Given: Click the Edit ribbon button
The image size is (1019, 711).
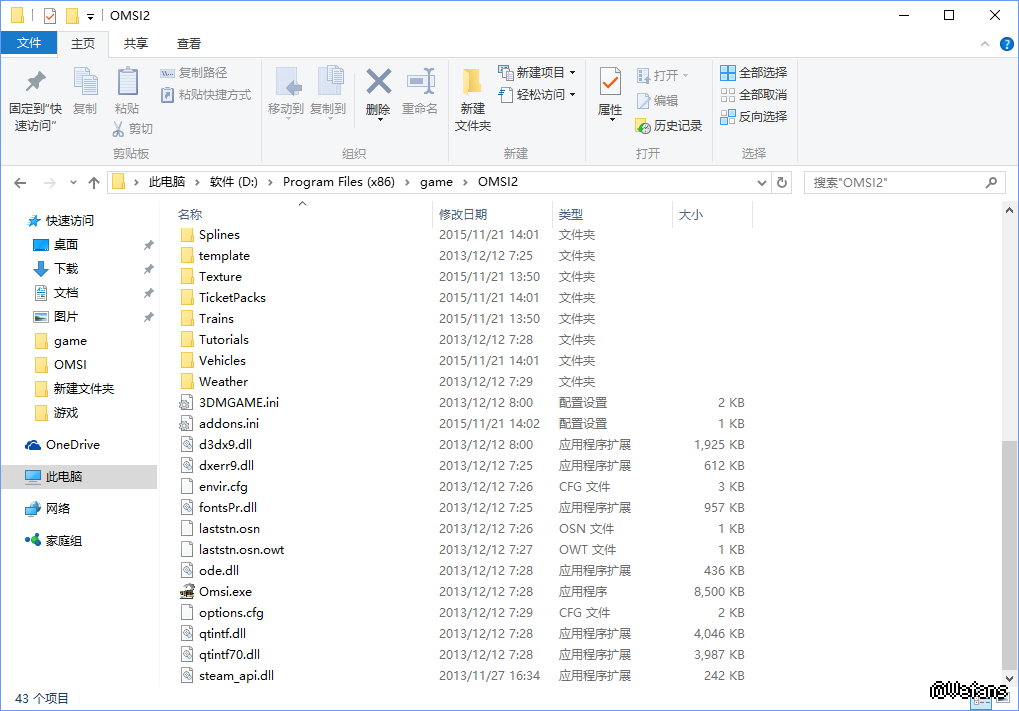Looking at the screenshot, I should tap(657, 101).
